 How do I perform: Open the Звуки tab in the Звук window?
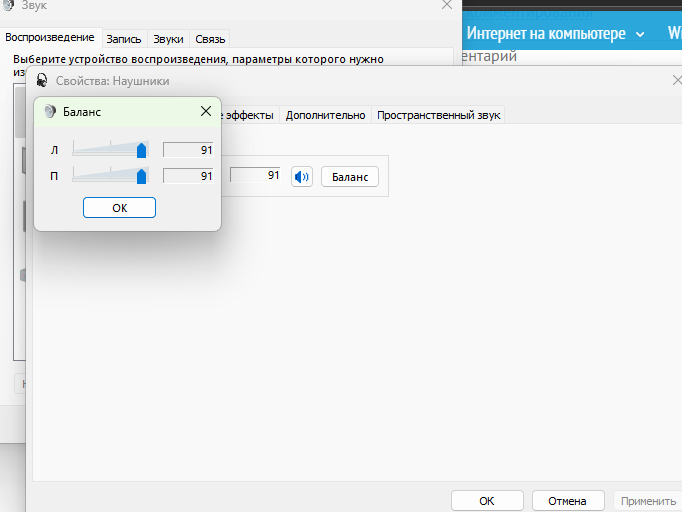(168, 39)
